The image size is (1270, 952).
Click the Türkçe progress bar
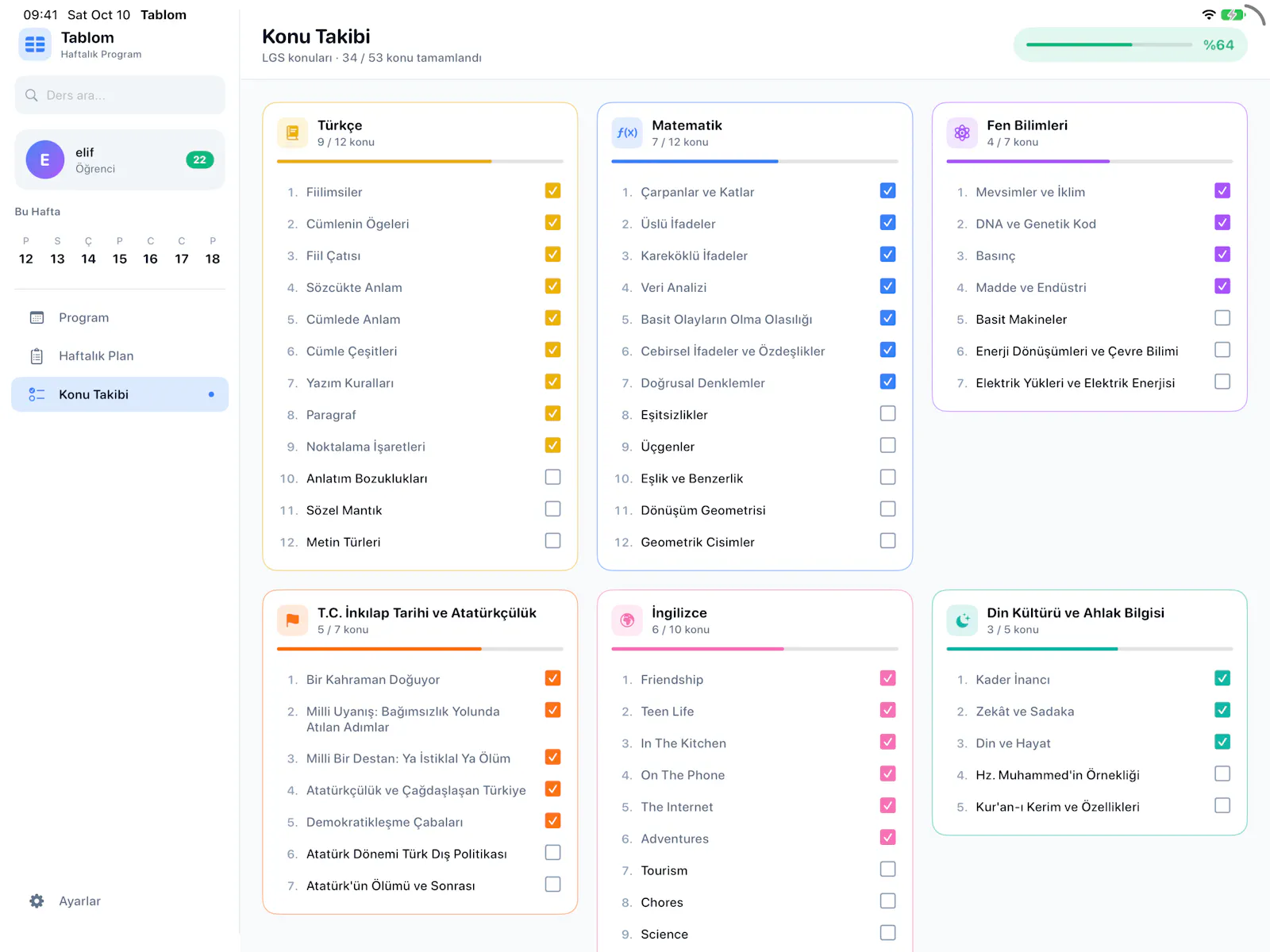pos(420,161)
